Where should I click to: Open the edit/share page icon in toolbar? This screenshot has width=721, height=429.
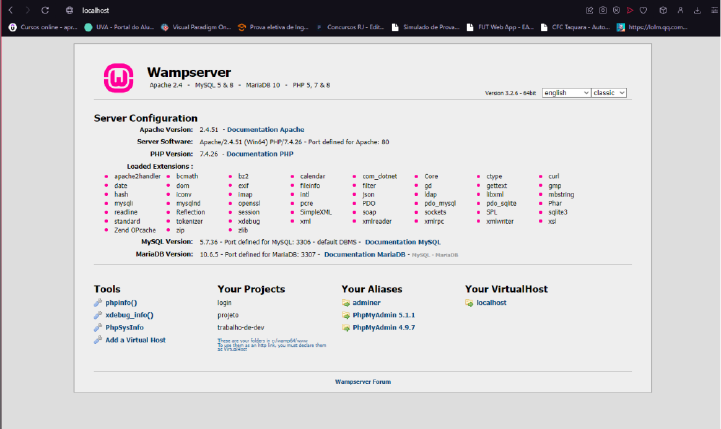(x=589, y=10)
